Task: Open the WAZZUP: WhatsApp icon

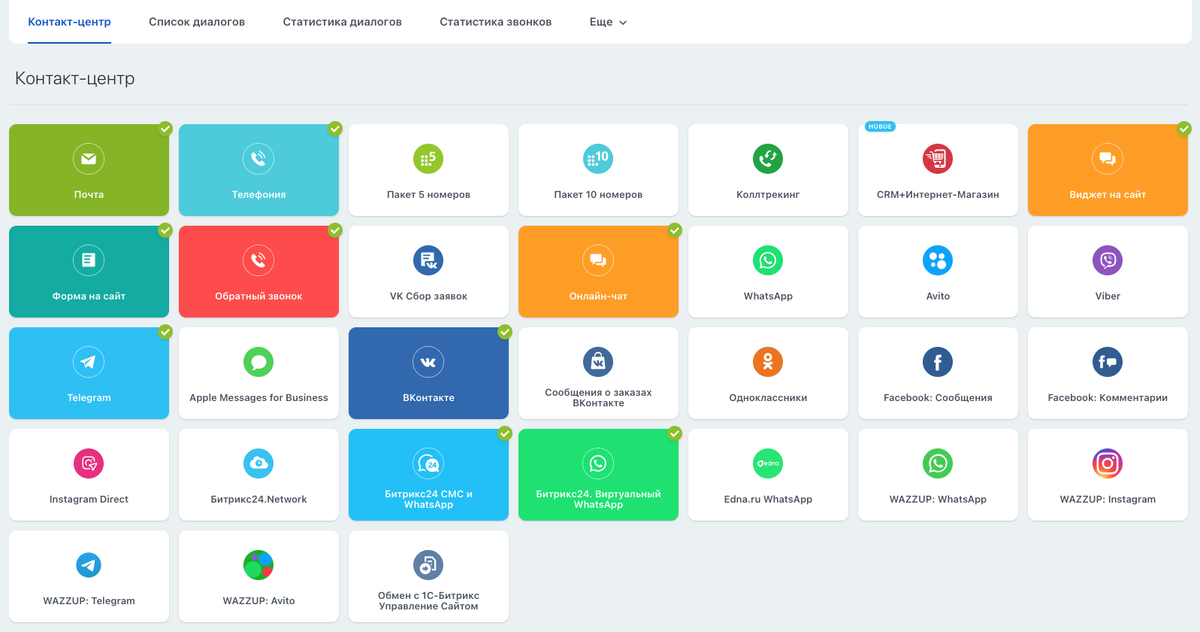Action: tap(938, 463)
